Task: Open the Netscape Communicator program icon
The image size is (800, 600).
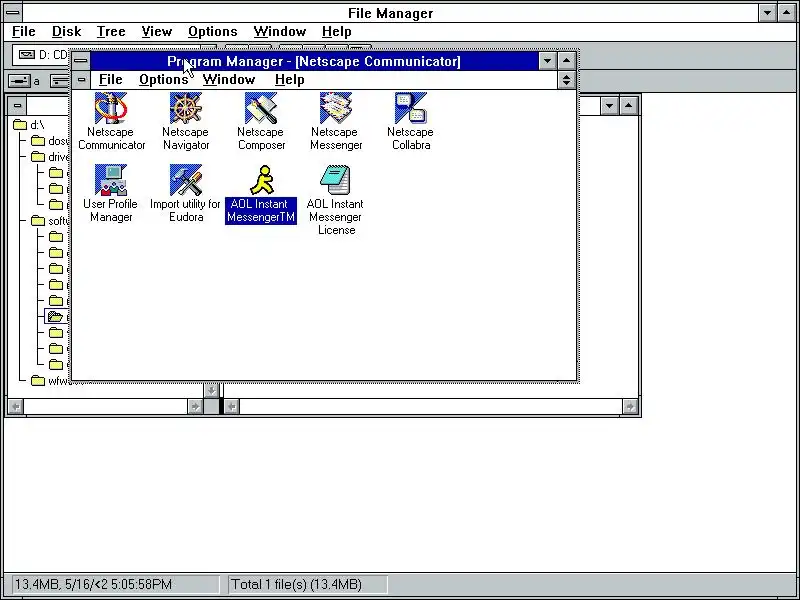Action: coord(111,121)
